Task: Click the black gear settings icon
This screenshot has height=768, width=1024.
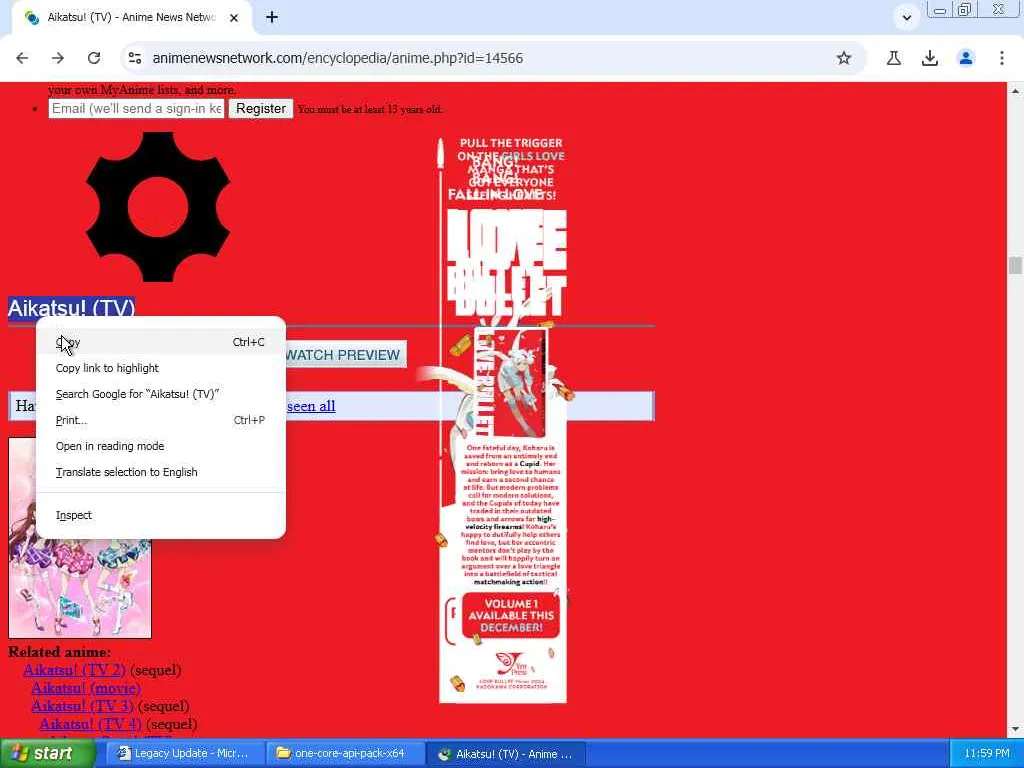Action: pyautogui.click(x=157, y=207)
